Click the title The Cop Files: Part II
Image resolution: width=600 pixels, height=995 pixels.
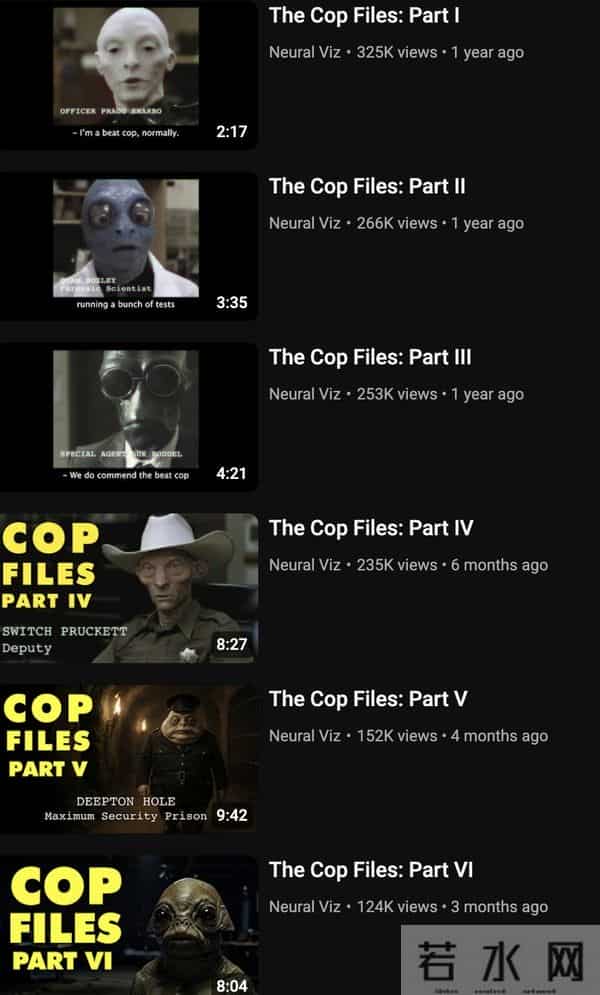pos(367,186)
